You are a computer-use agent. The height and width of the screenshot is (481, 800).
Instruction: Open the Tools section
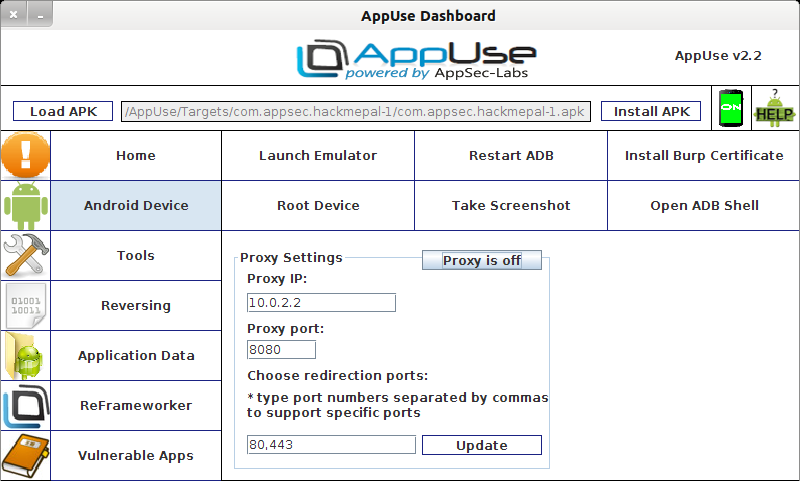[x=136, y=256]
